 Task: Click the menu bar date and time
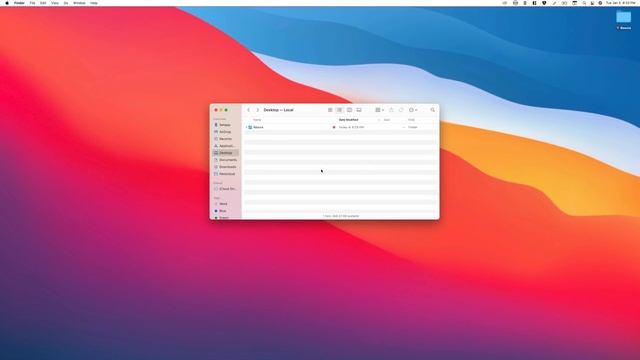[620, 3]
